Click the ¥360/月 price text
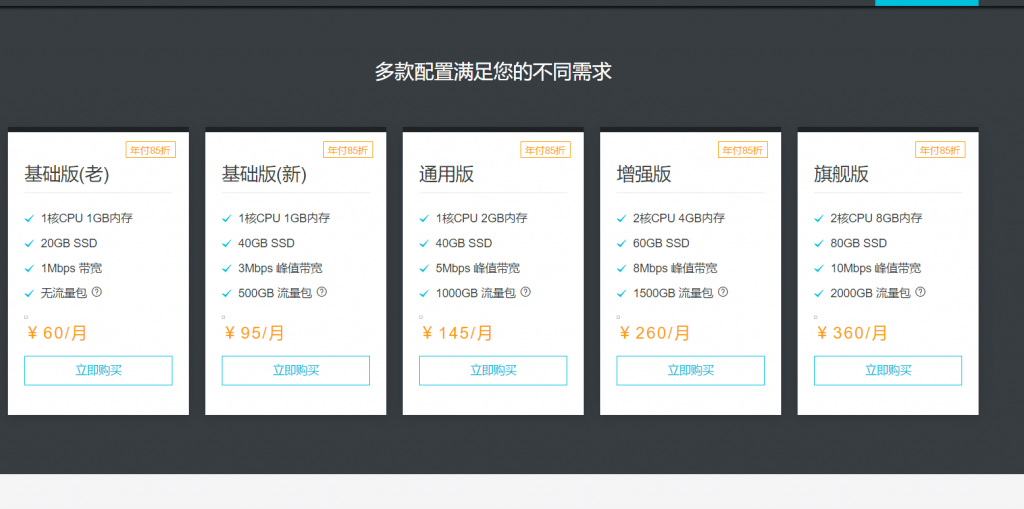Viewport: 1024px width, 509px height. coord(852,333)
